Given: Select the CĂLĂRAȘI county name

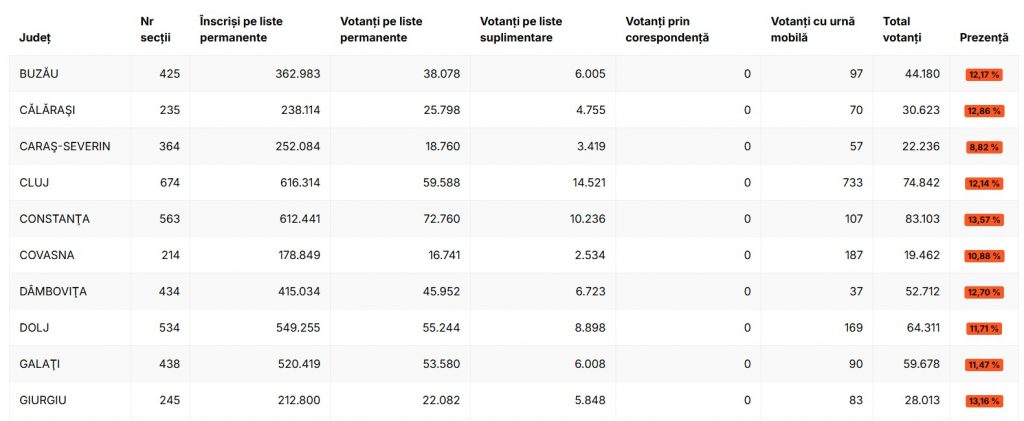Looking at the screenshot, I should pyautogui.click(x=47, y=110).
